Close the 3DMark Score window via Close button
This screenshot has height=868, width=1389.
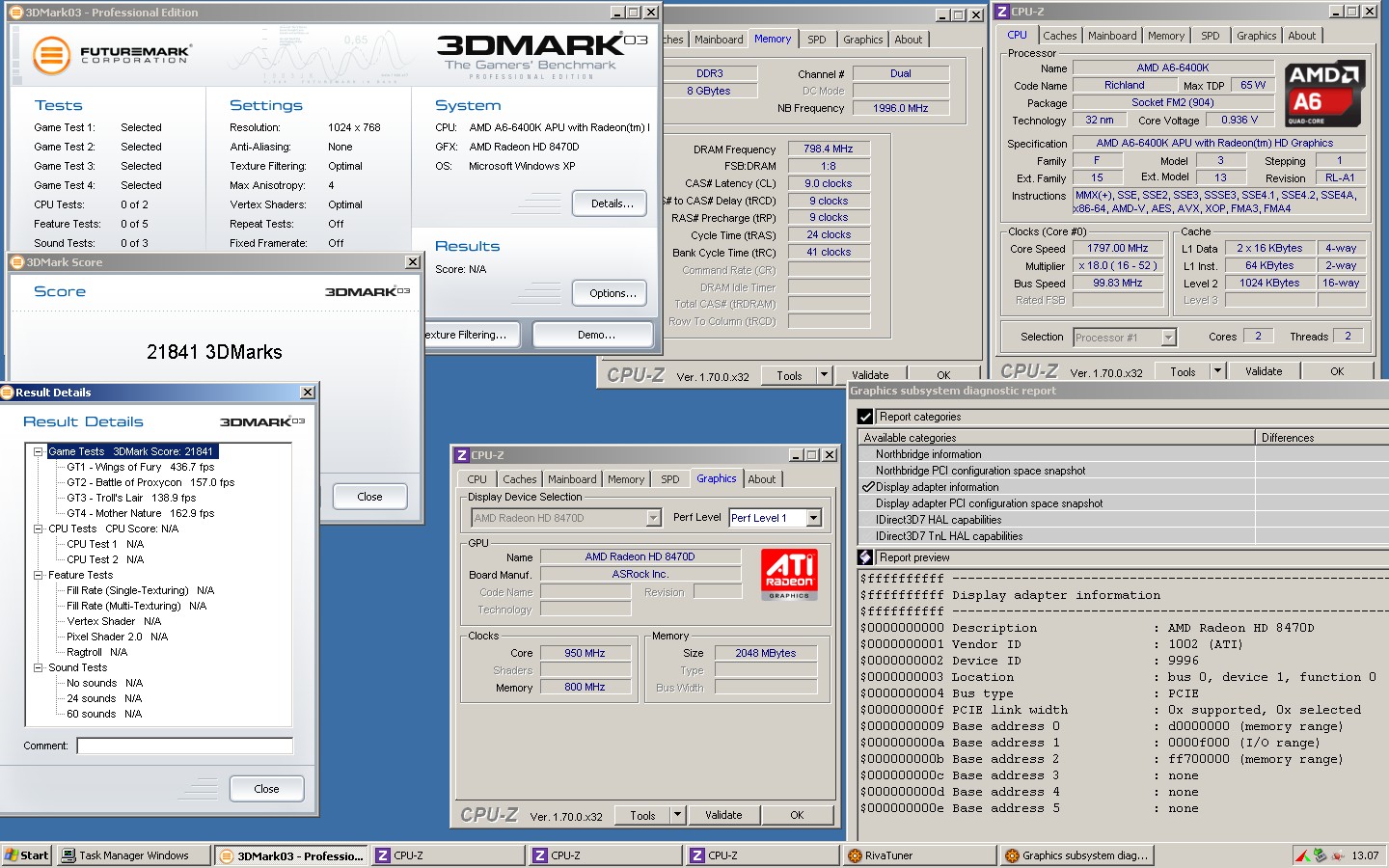[x=369, y=497]
